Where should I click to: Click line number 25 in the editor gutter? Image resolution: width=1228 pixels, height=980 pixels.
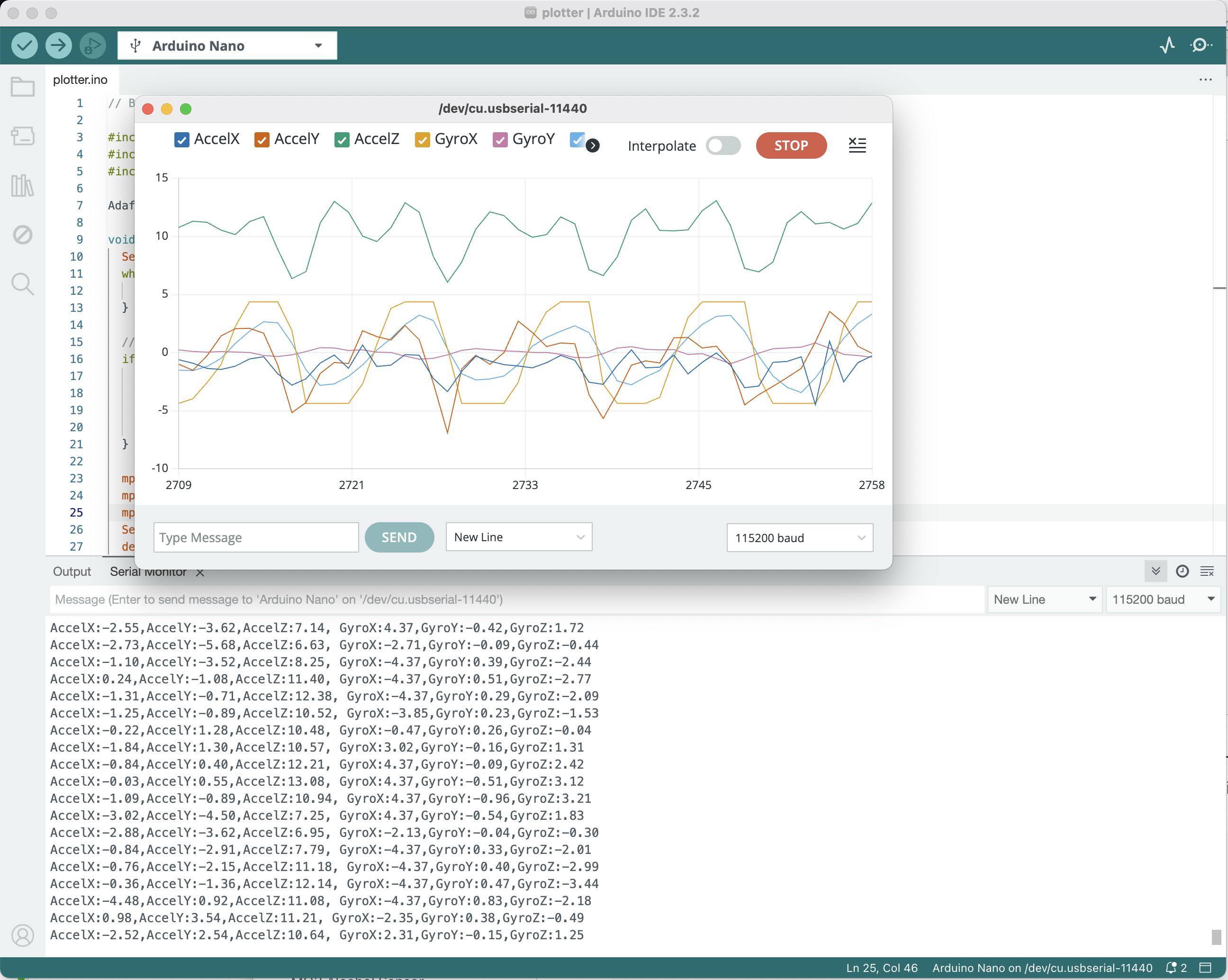pos(76,513)
